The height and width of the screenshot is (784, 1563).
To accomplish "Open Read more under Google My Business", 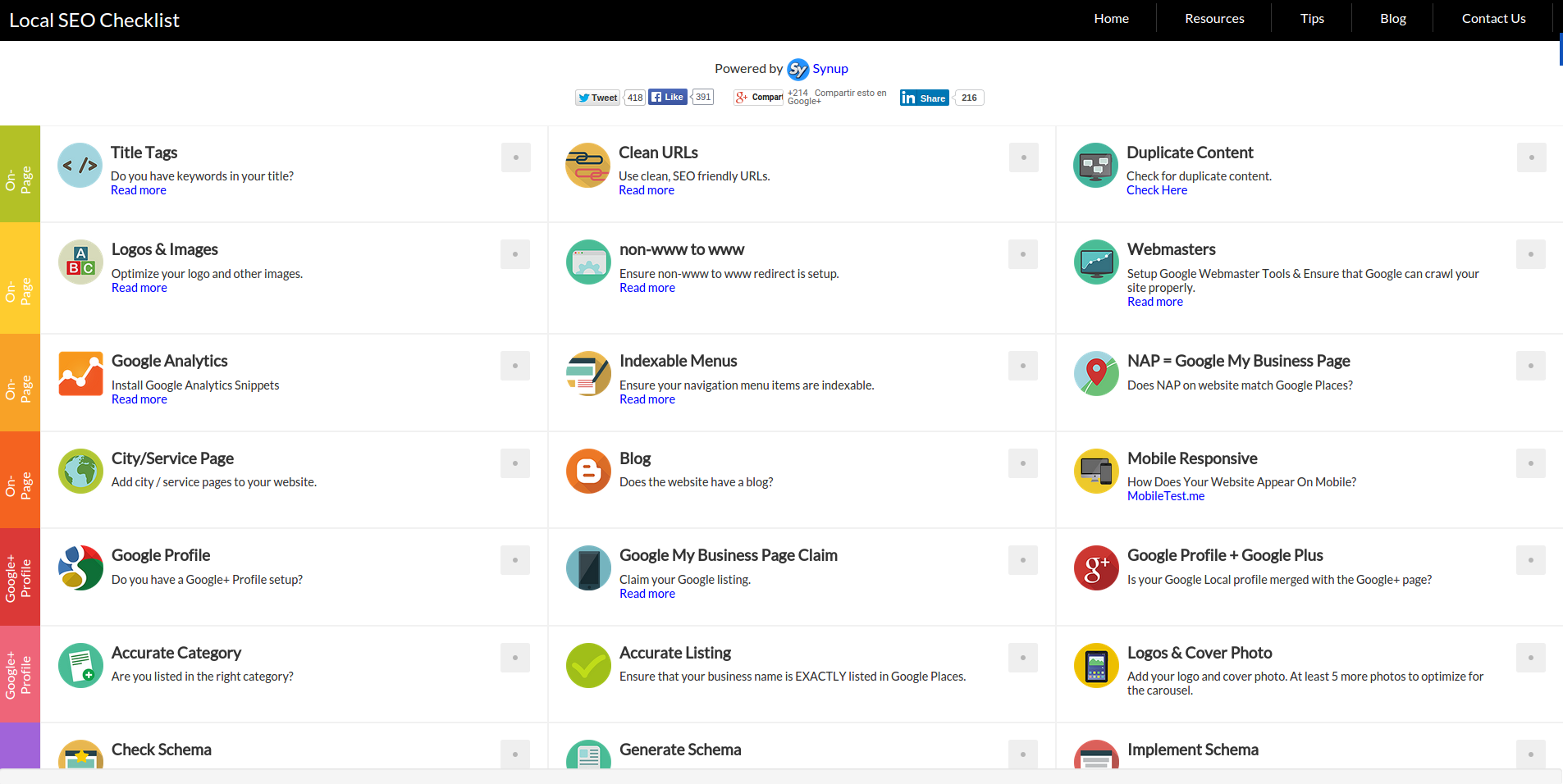I will point(647,594).
